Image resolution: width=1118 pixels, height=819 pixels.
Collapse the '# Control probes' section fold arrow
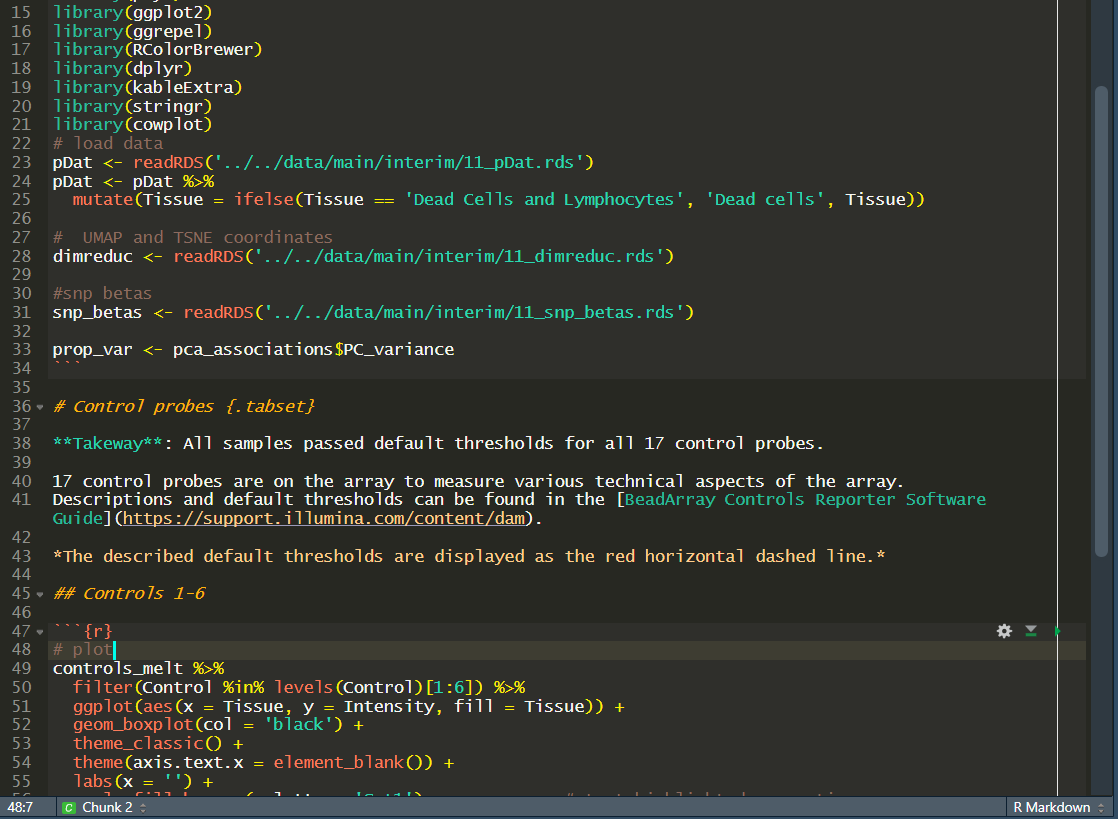click(x=40, y=407)
